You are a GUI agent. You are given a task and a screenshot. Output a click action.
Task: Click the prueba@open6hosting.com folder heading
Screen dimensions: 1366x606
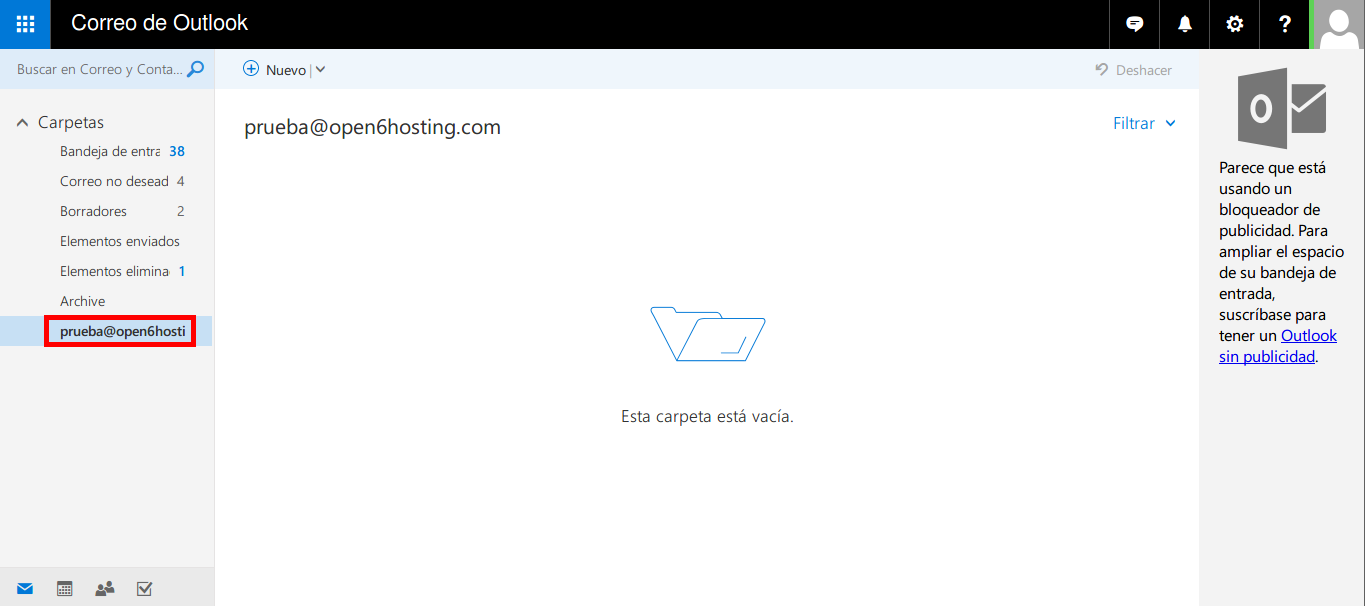pos(372,127)
